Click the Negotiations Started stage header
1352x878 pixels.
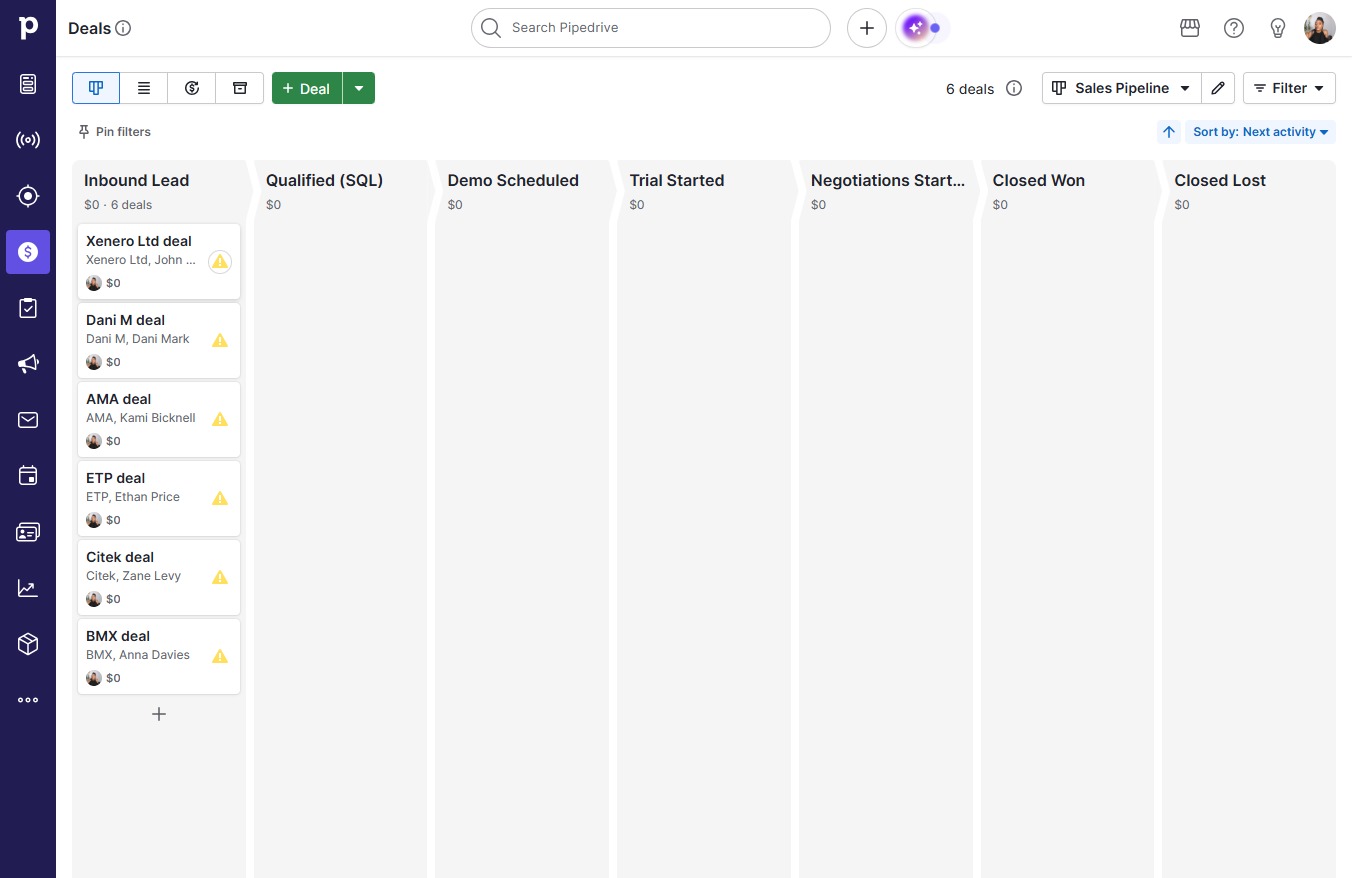(x=888, y=180)
